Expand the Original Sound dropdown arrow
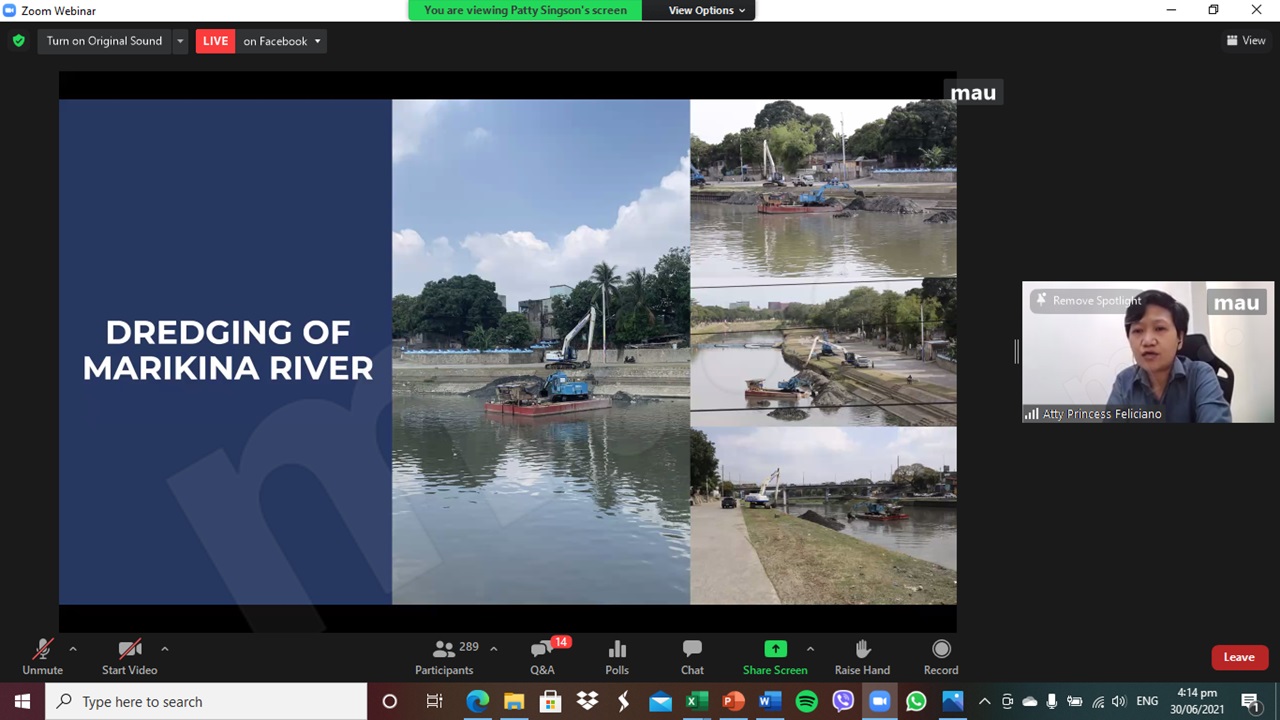 click(180, 41)
